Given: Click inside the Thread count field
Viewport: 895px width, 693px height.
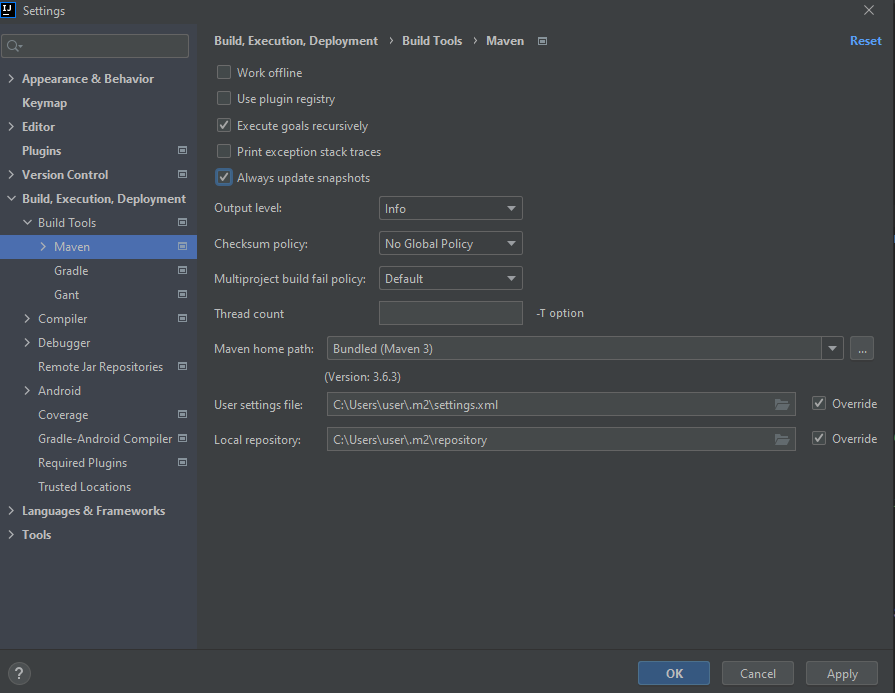Looking at the screenshot, I should pyautogui.click(x=450, y=313).
